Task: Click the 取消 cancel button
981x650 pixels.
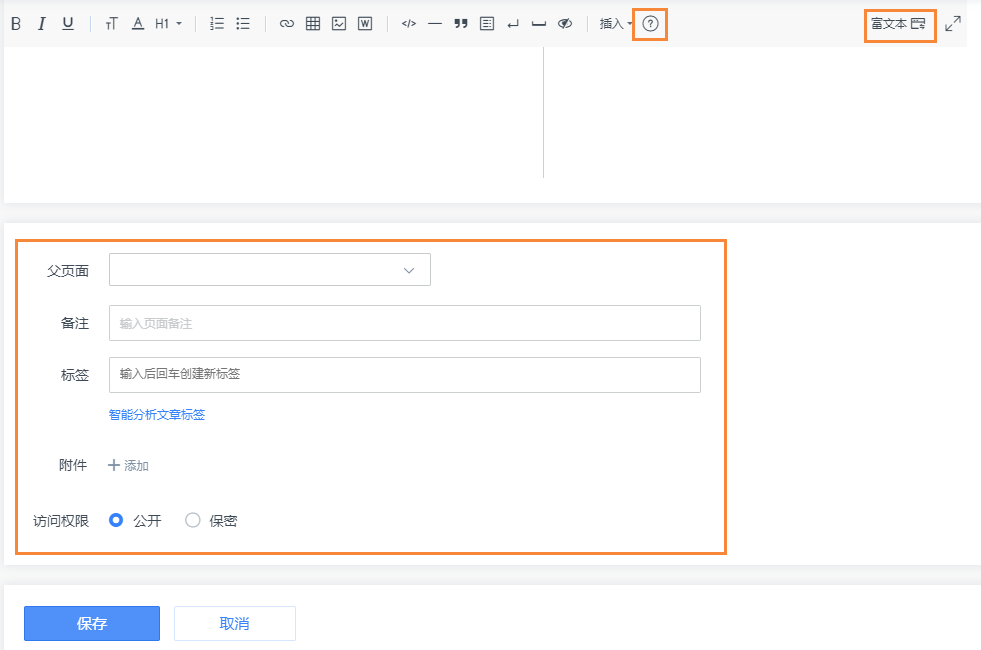Action: point(235,623)
